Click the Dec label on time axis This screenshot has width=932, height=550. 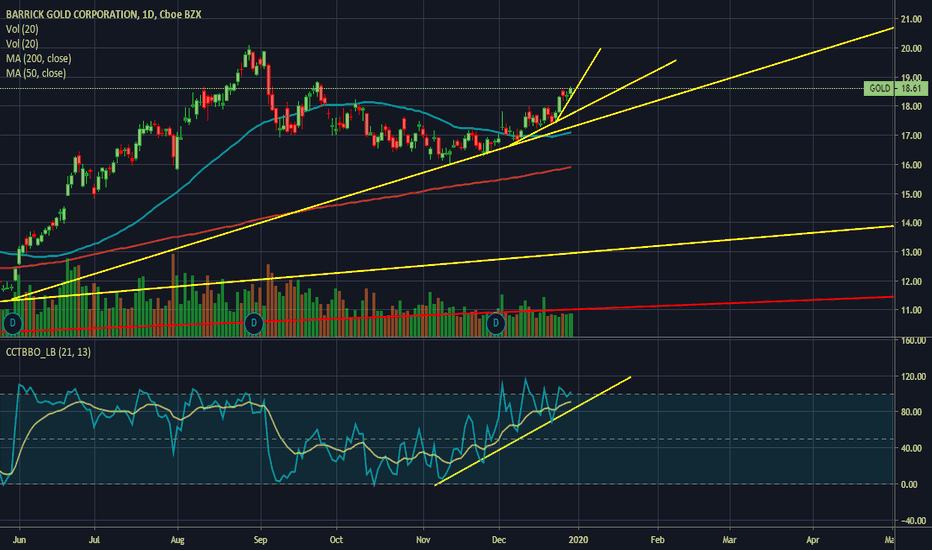pyautogui.click(x=499, y=540)
